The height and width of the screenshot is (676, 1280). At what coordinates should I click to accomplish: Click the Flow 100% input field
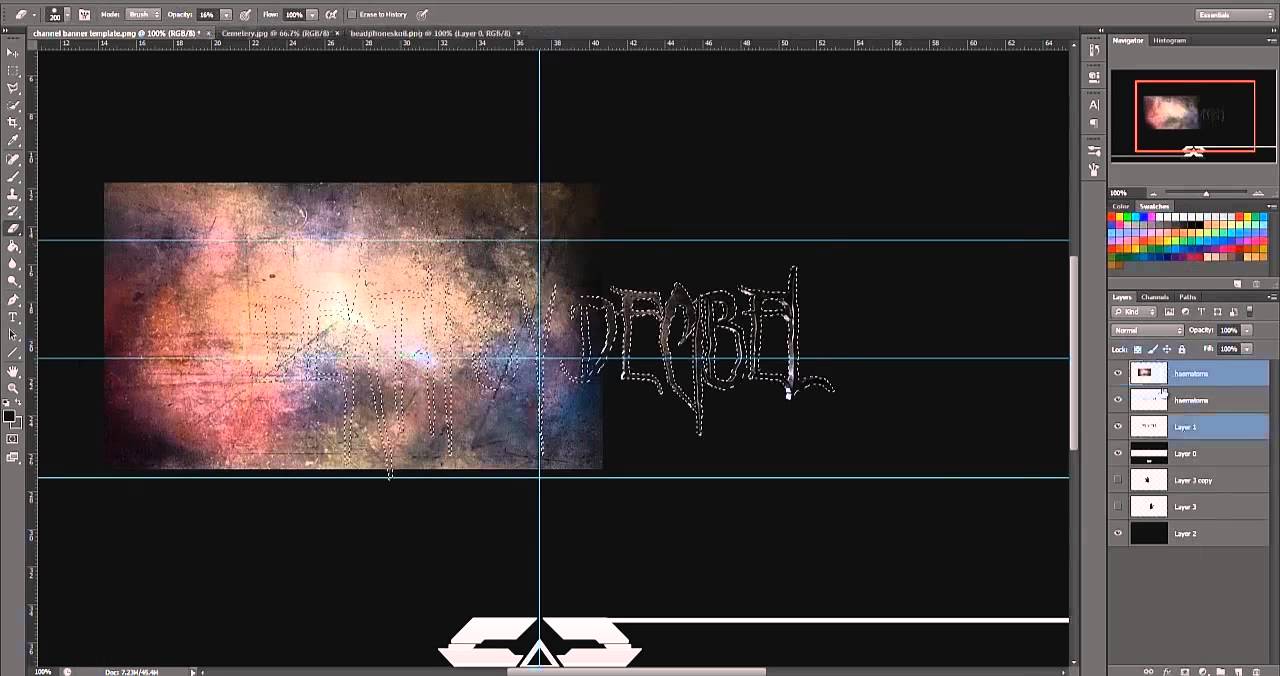coord(295,15)
